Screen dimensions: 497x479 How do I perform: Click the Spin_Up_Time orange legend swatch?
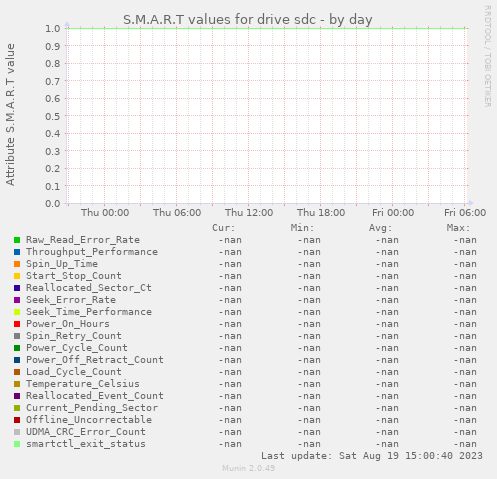pyautogui.click(x=17, y=264)
